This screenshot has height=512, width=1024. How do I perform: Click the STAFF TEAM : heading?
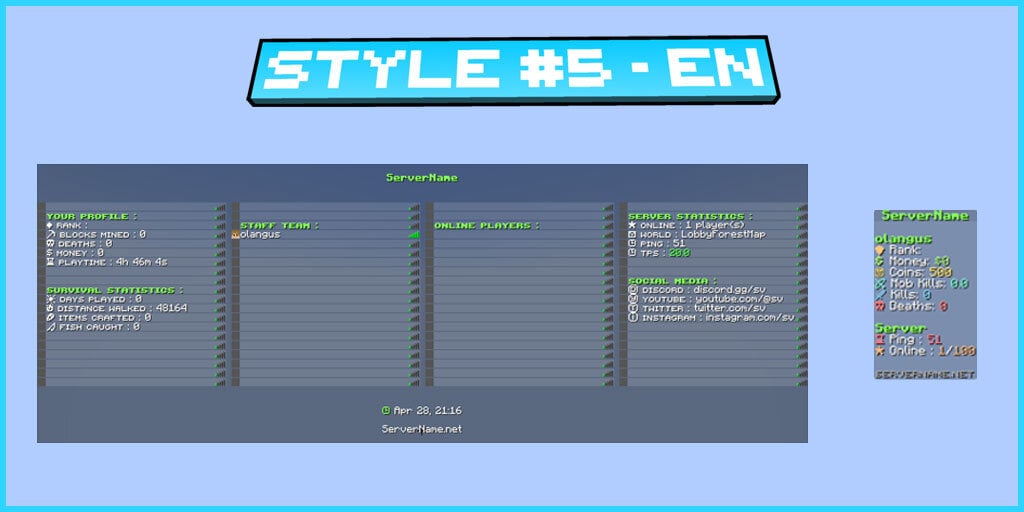click(280, 225)
